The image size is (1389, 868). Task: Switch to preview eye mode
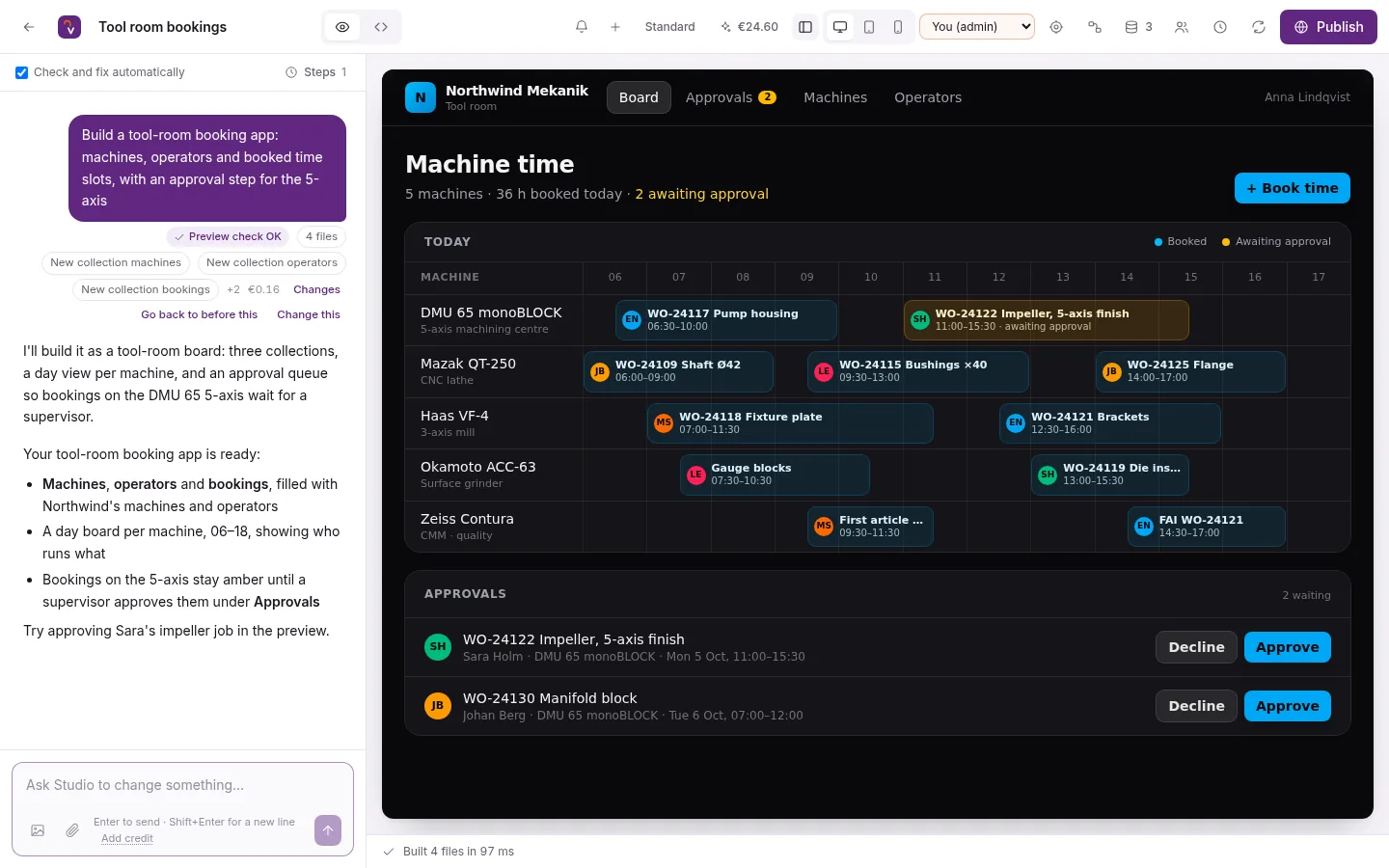coord(342,27)
